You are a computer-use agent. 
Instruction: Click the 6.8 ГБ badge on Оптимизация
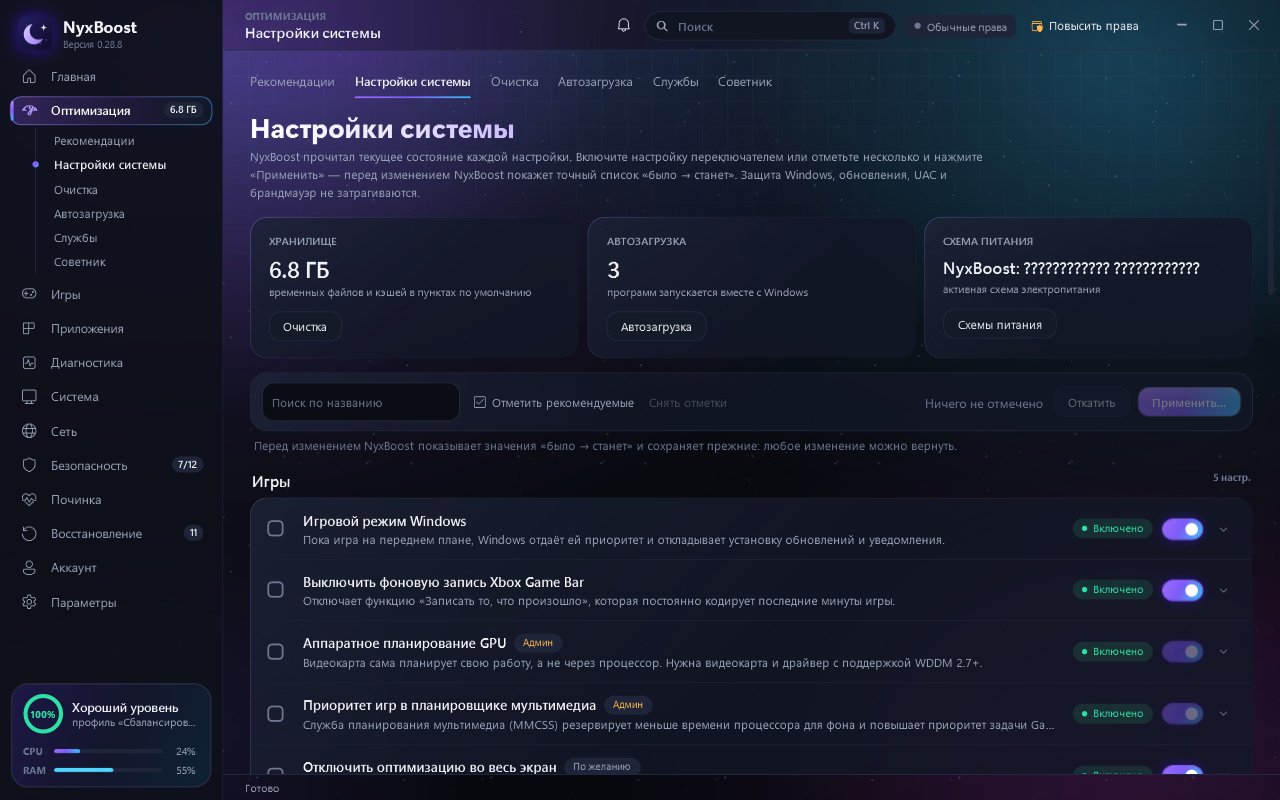pos(183,110)
